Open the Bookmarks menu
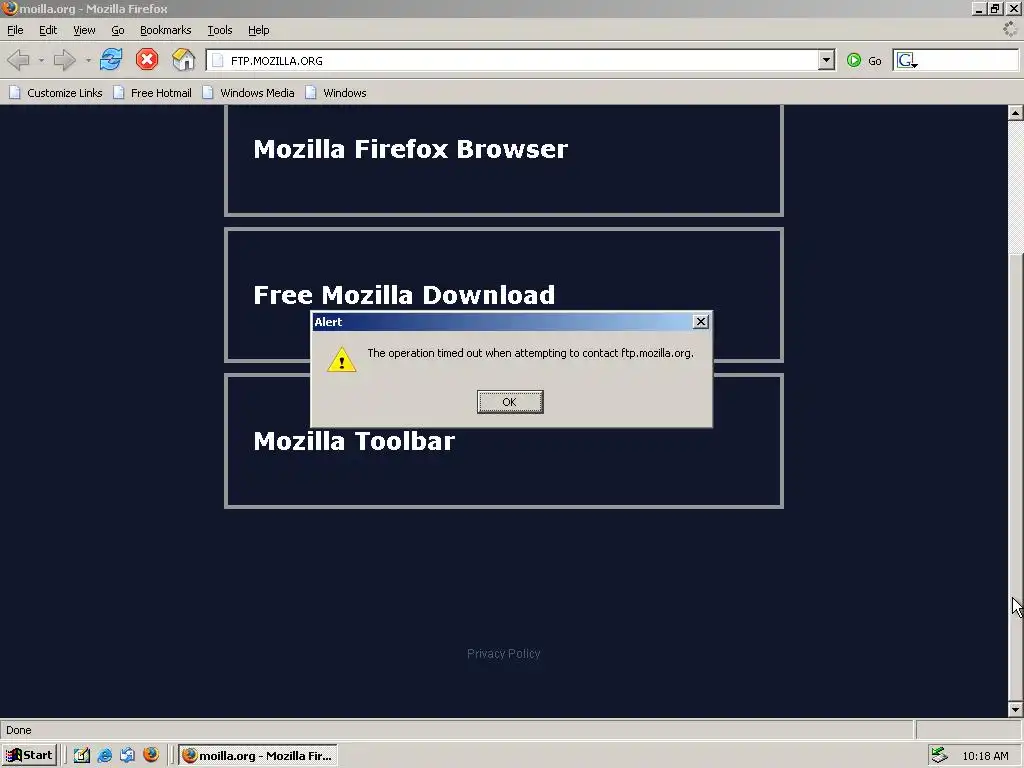 coord(165,30)
